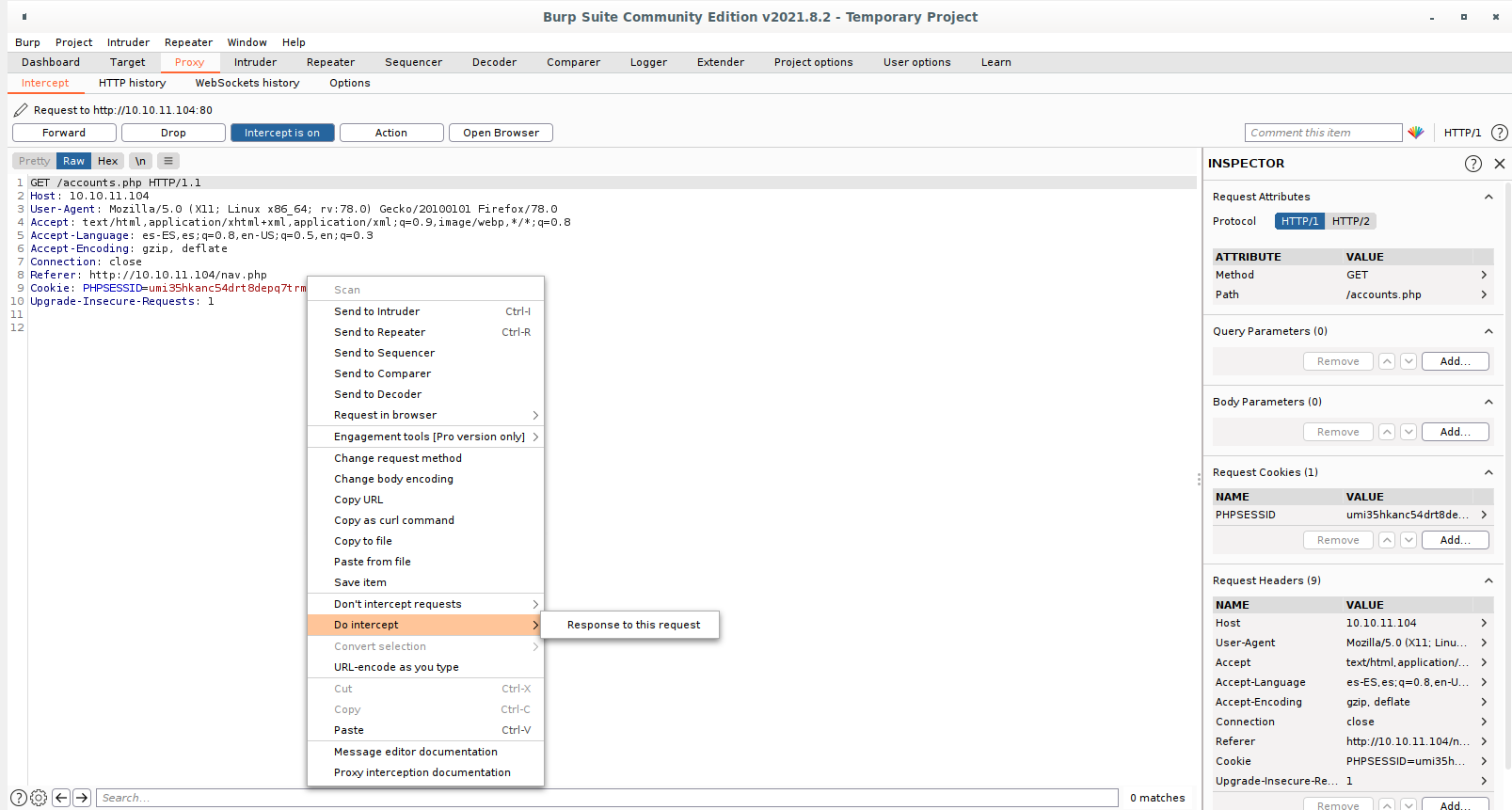The width and height of the screenshot is (1512, 810).
Task: Click the help icon beside HTTP/1 label
Action: click(1499, 133)
